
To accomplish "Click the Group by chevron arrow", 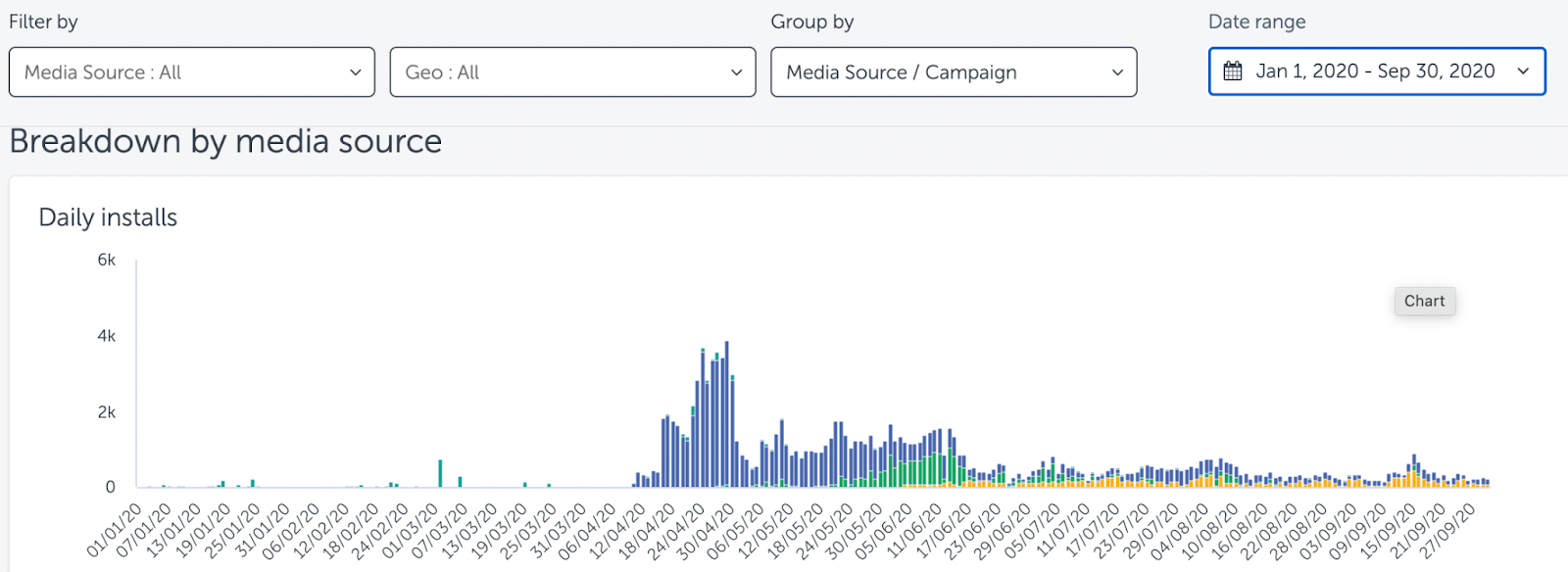I will pos(1117,72).
